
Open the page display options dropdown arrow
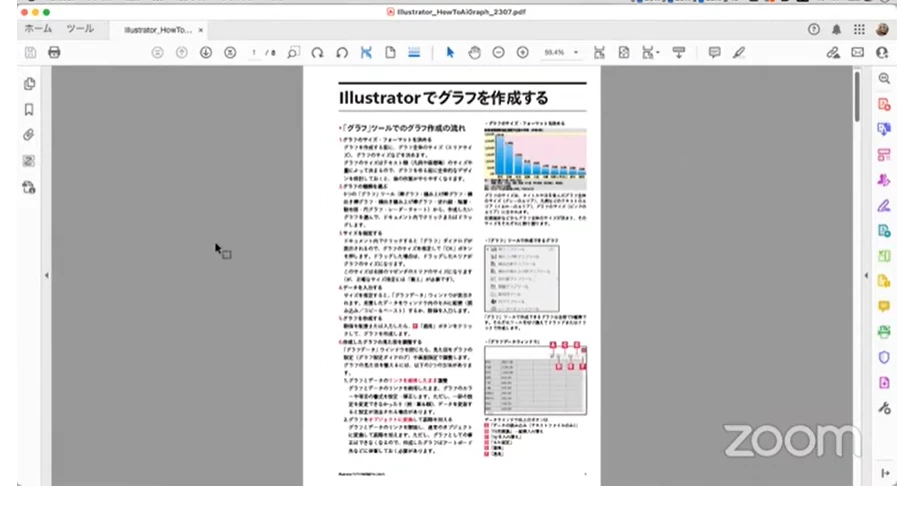[658, 53]
